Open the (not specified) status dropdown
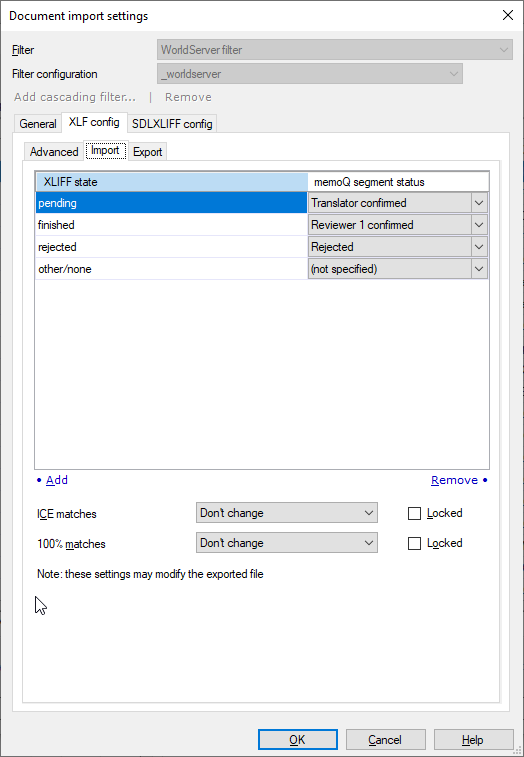The image size is (524, 757). (x=398, y=269)
